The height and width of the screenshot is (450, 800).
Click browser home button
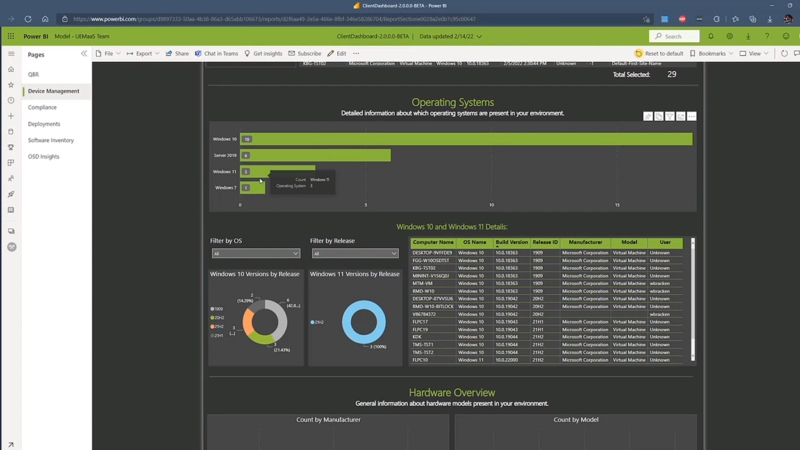click(x=45, y=19)
